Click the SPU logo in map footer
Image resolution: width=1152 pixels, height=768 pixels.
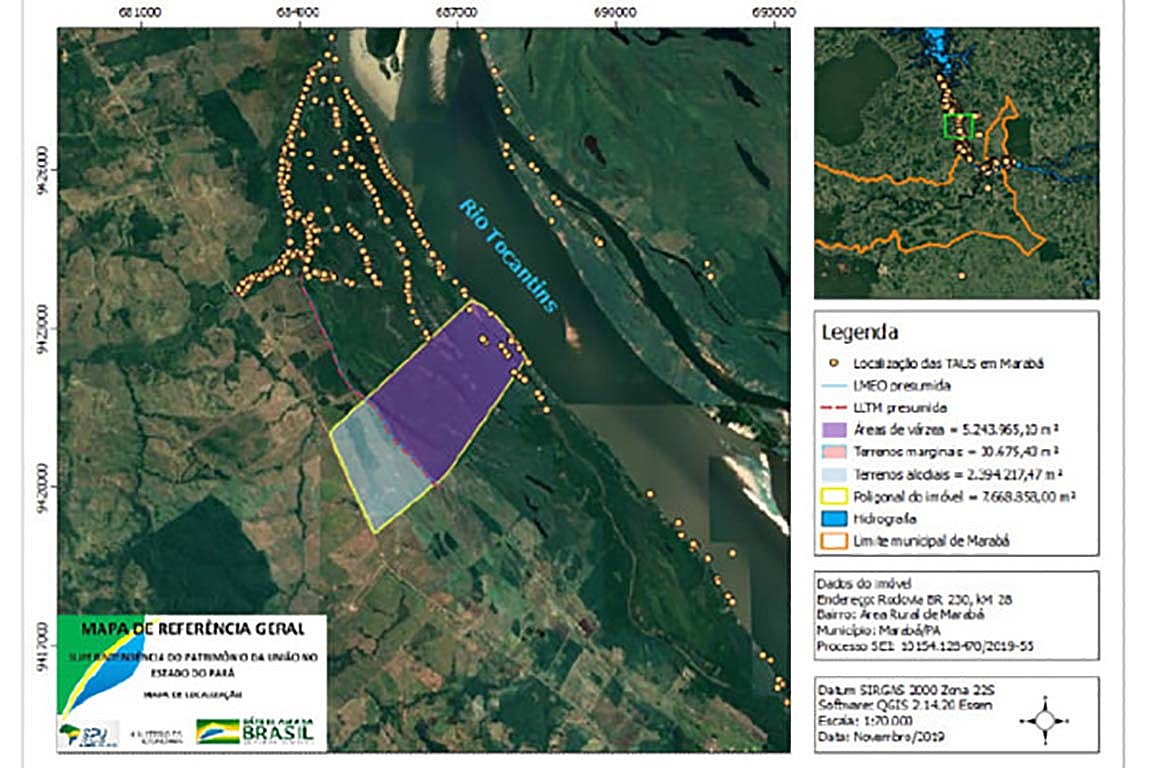87,733
